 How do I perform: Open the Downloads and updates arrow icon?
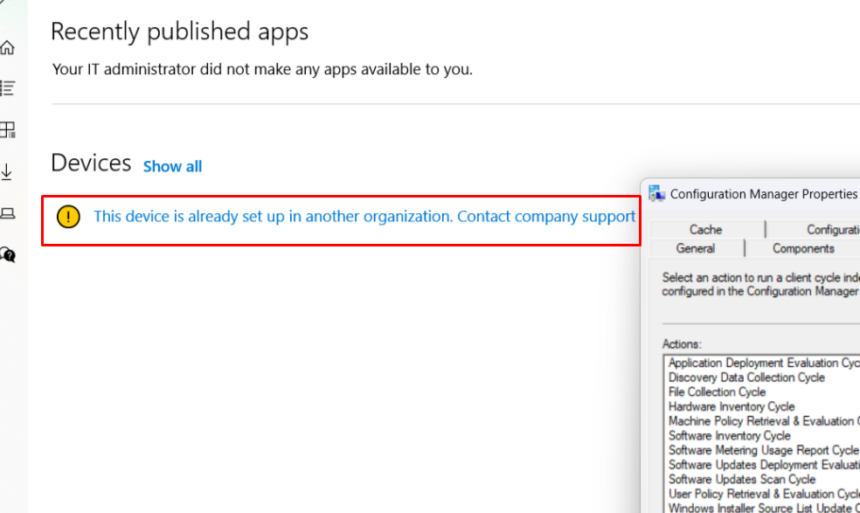[x=7, y=171]
